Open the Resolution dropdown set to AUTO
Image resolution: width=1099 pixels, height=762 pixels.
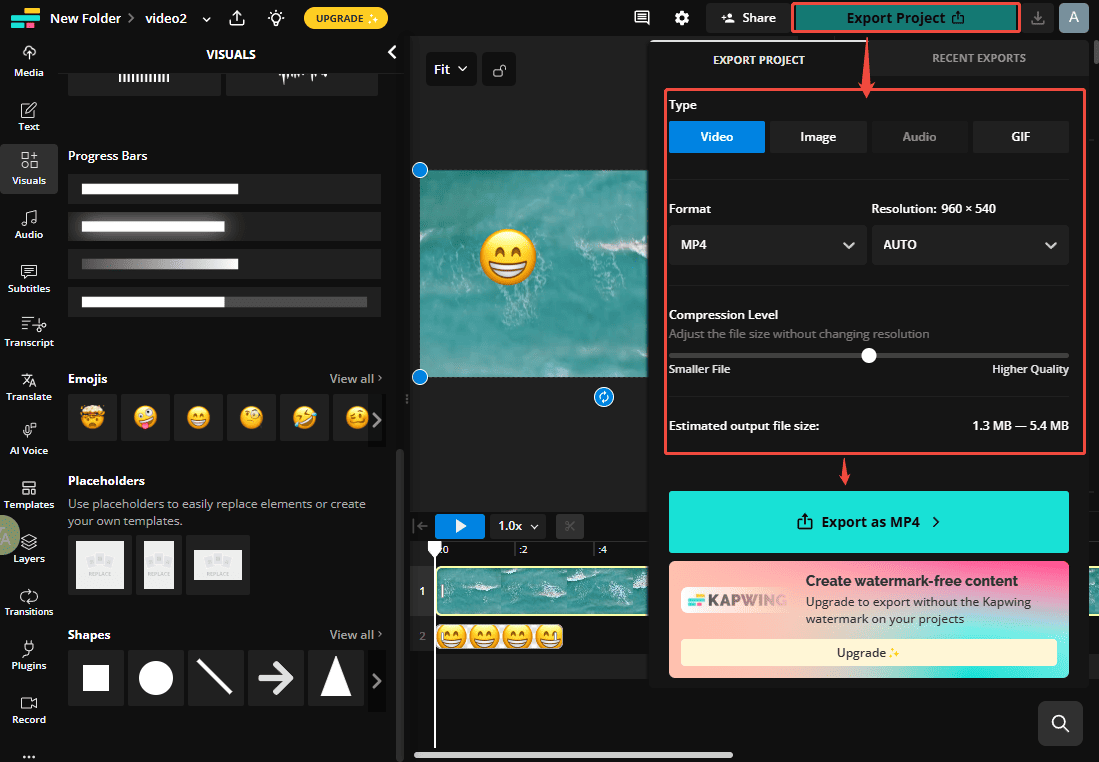tap(969, 245)
